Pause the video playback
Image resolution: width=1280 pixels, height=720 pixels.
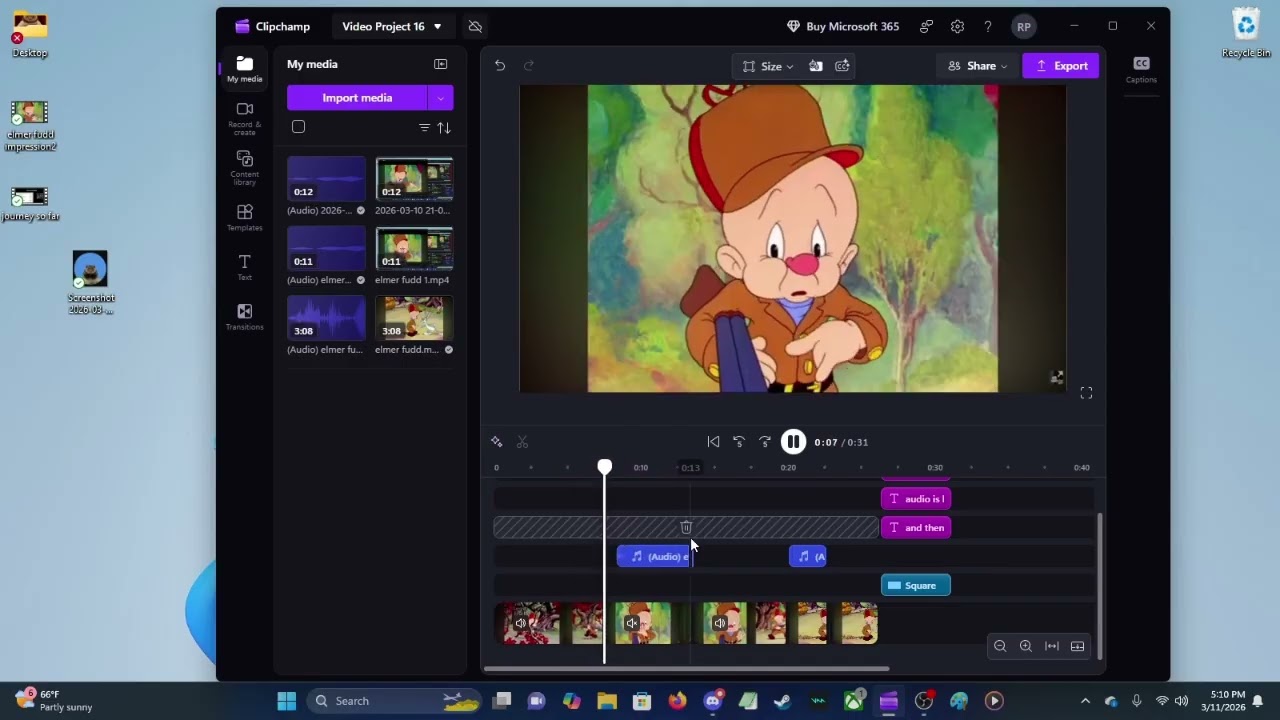pos(793,442)
